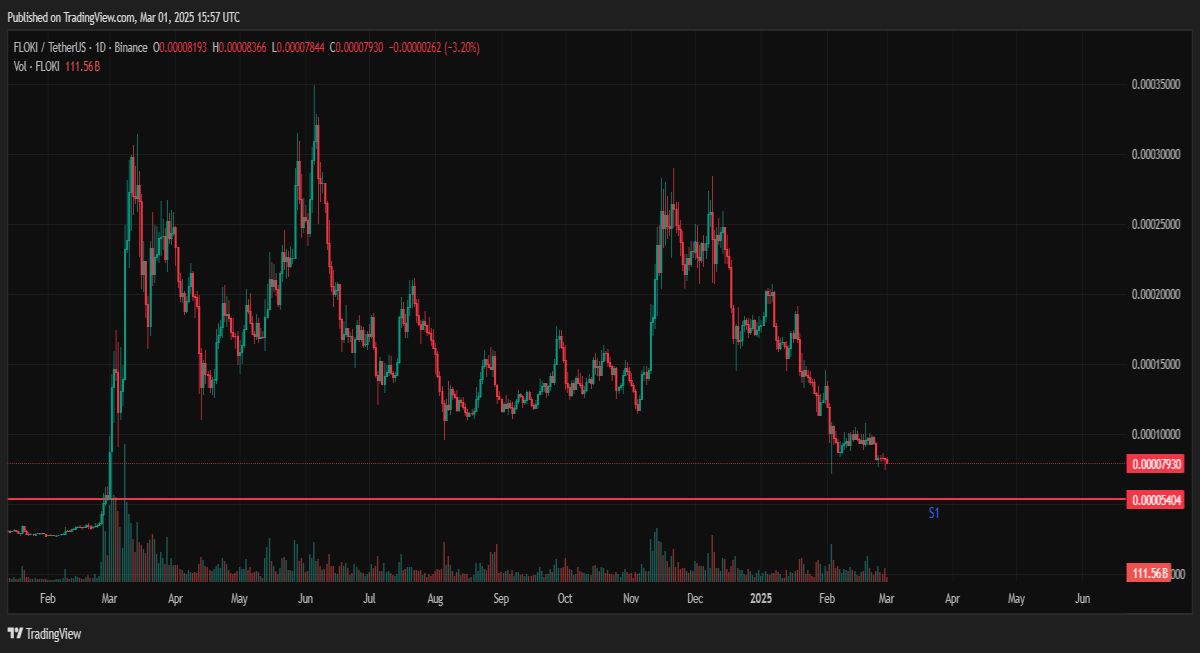Click the 0.00025000 price axis label
Viewport: 1200px width, 653px height.
tap(1156, 225)
